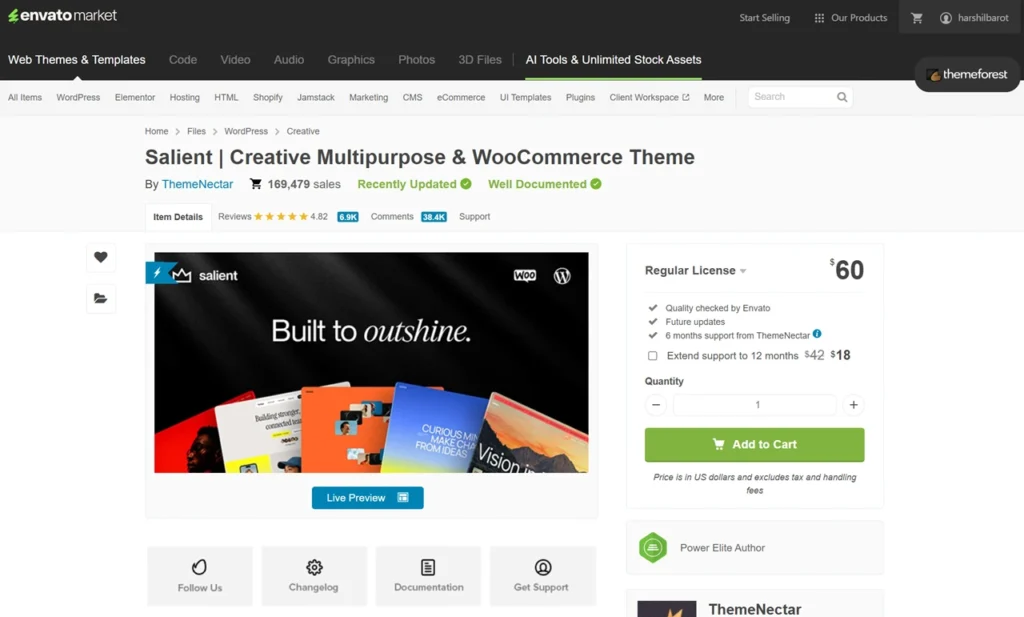Screen dimensions: 1024x617
Task: Click the review star rating icons
Action: point(281,217)
